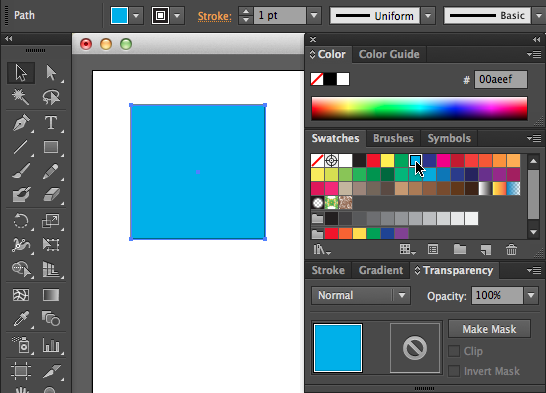Select the Blob Brush tool

(21, 195)
